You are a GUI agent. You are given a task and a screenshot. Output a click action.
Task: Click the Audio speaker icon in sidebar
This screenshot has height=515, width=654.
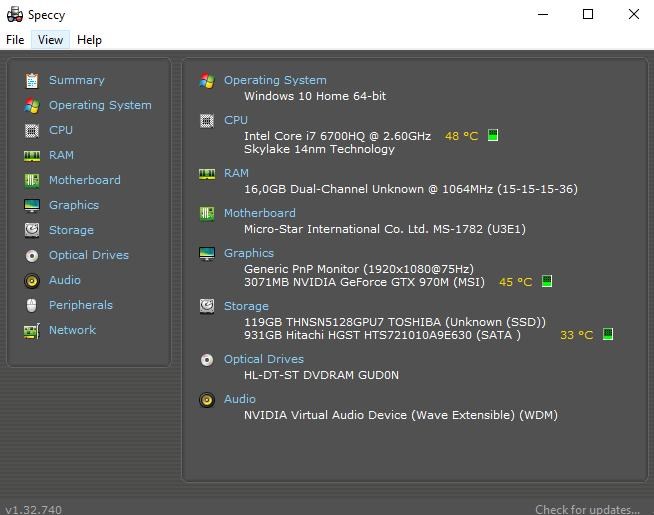[x=32, y=280]
